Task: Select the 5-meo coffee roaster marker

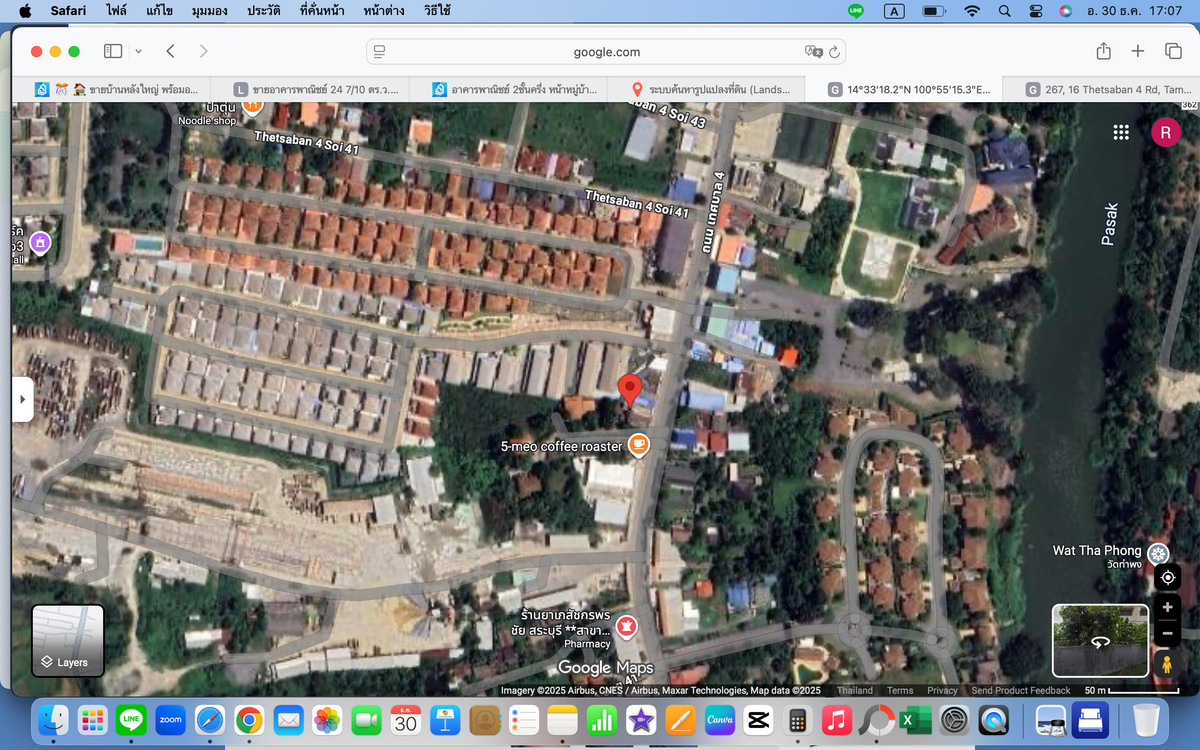Action: coord(637,446)
